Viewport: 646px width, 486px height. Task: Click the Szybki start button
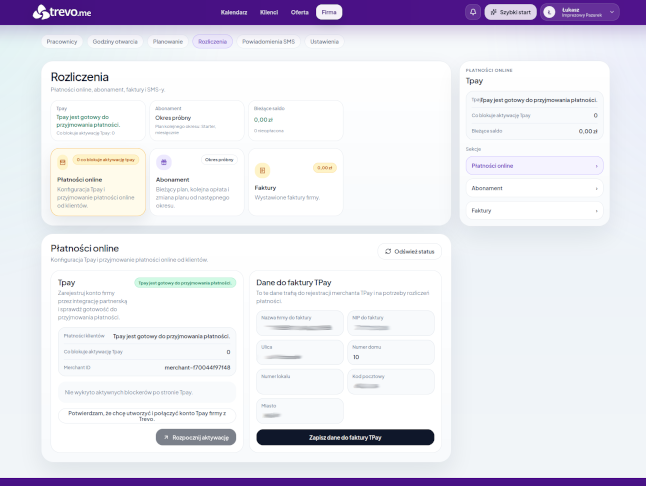click(510, 12)
